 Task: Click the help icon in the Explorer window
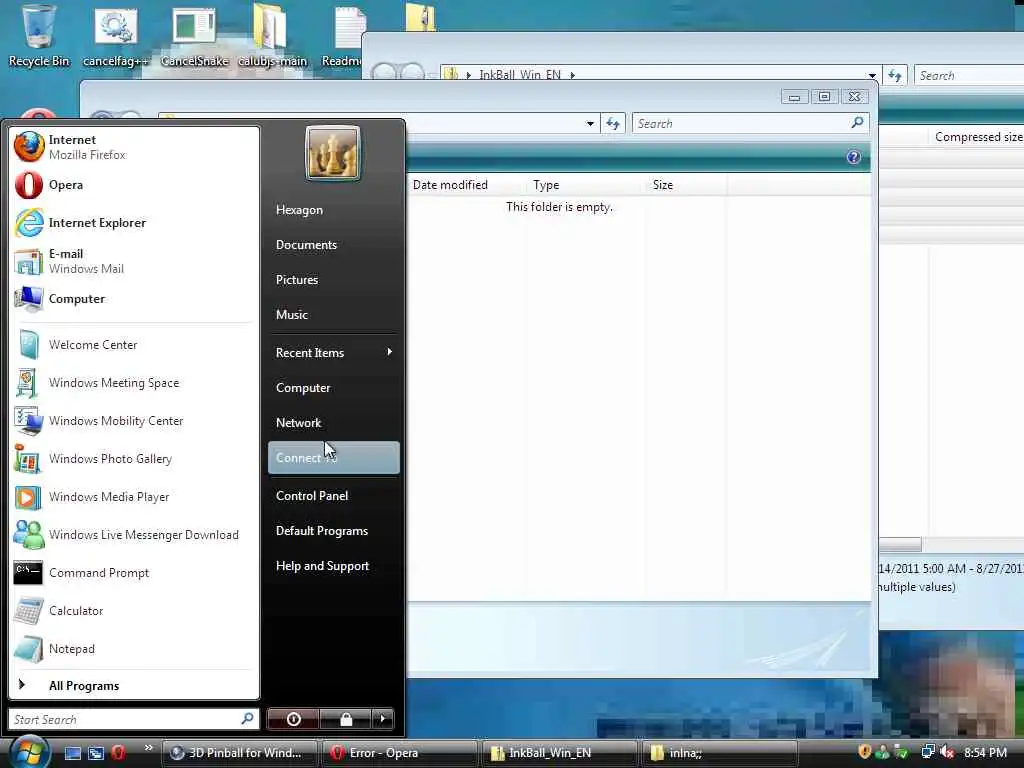coord(853,157)
